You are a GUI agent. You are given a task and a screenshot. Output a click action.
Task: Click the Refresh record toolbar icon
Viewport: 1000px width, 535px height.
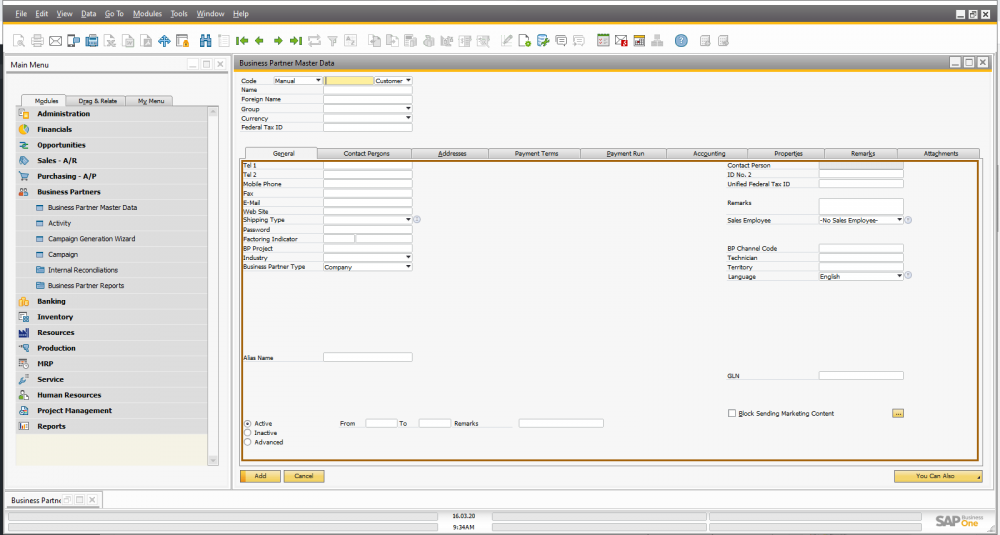tap(314, 41)
